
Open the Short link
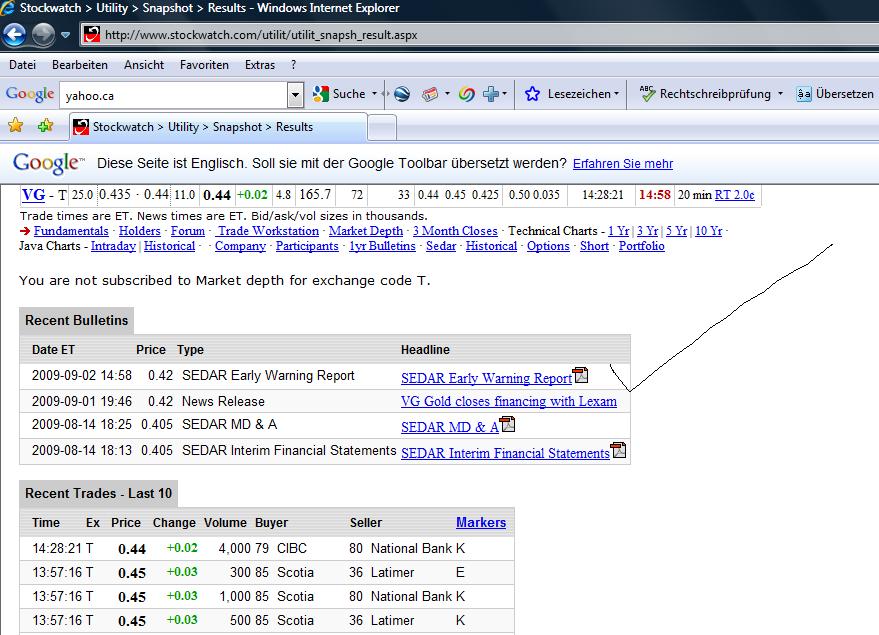(594, 246)
